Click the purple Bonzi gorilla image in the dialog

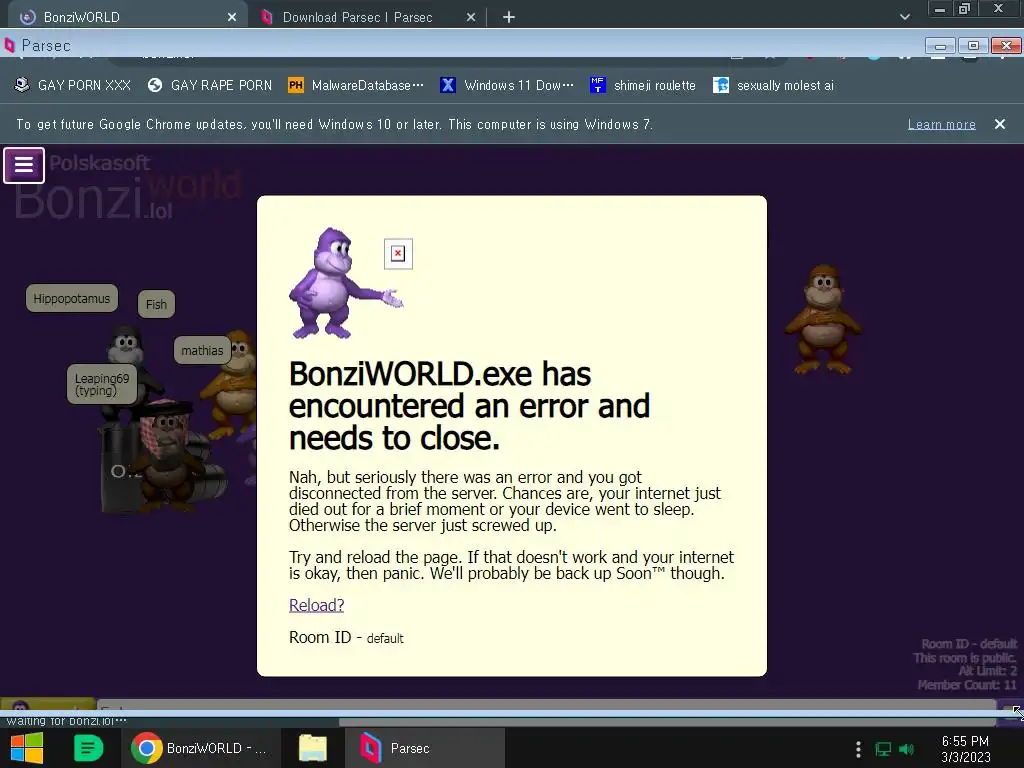(345, 283)
